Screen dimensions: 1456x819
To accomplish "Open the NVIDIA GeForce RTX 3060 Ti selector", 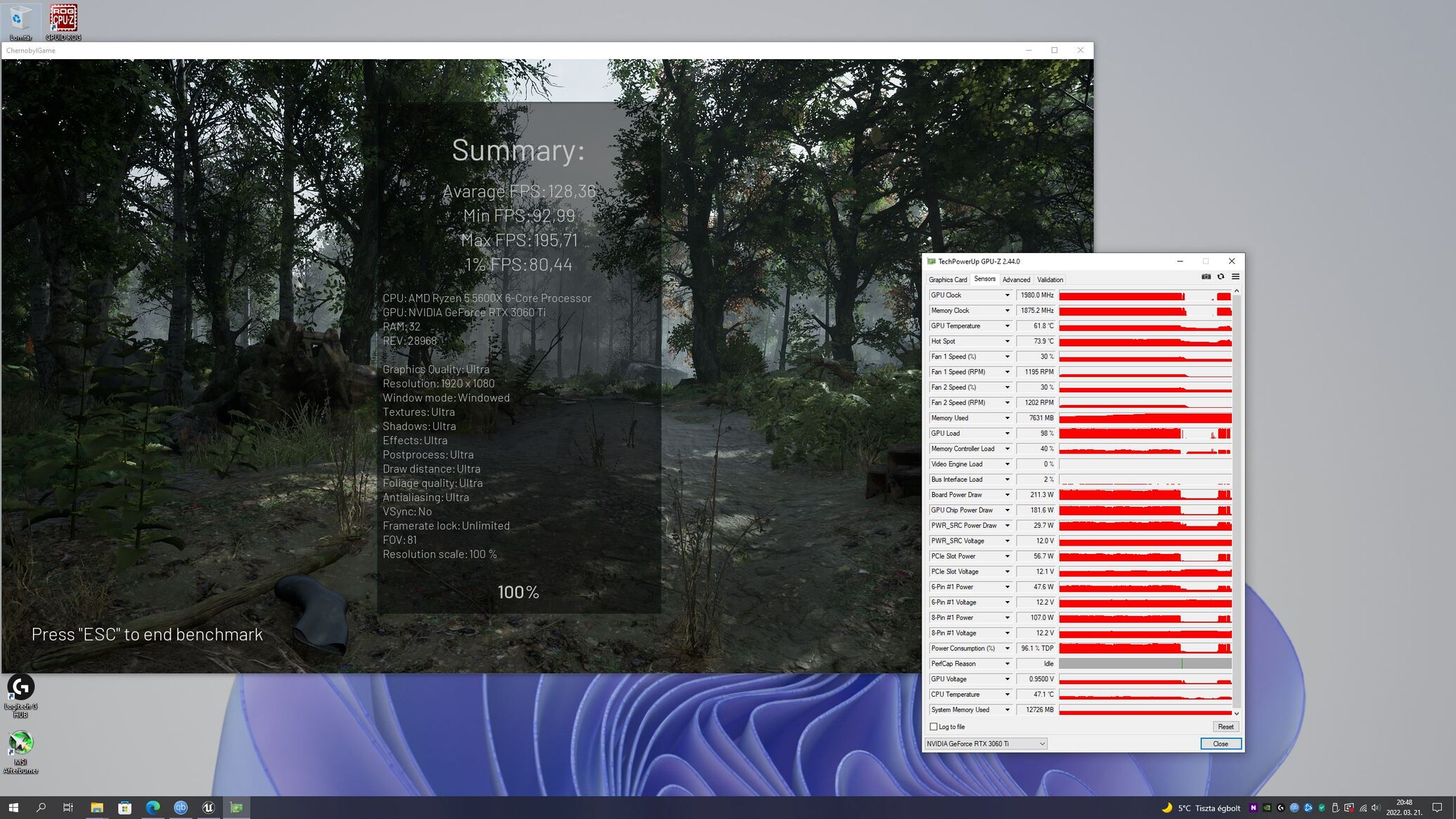I will click(x=986, y=744).
